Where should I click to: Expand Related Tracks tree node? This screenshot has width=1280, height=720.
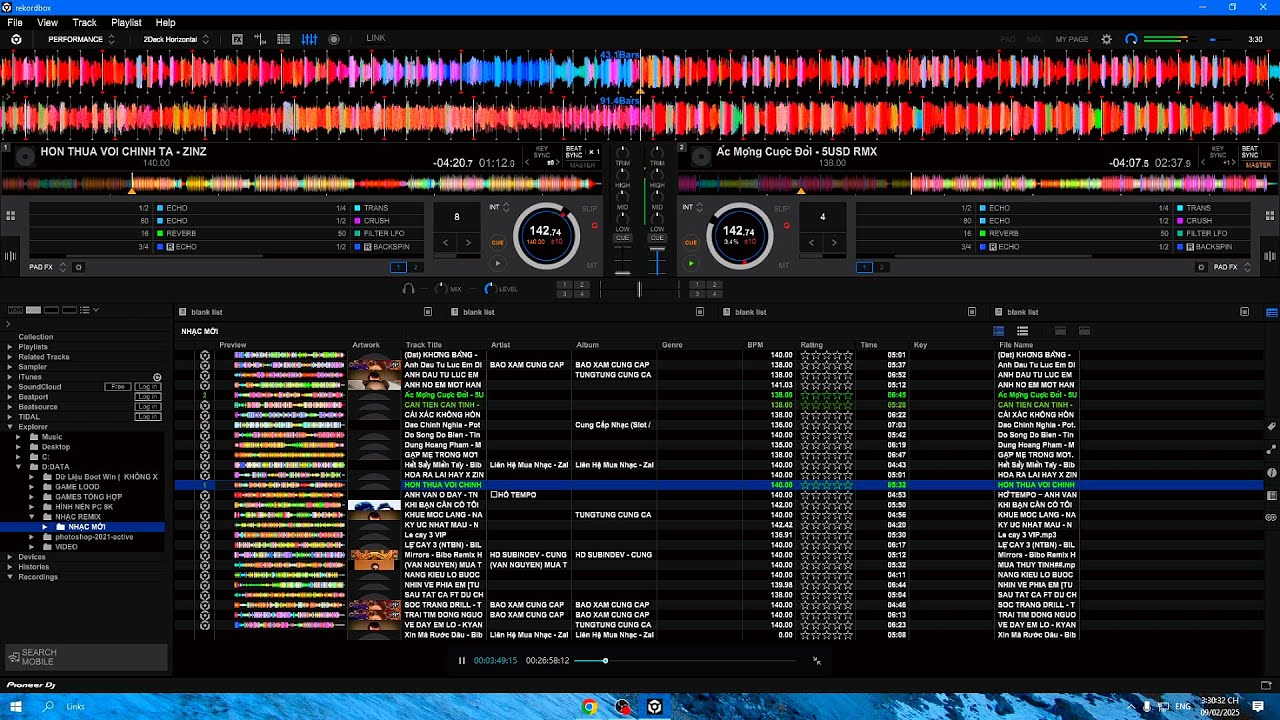tap(10, 357)
